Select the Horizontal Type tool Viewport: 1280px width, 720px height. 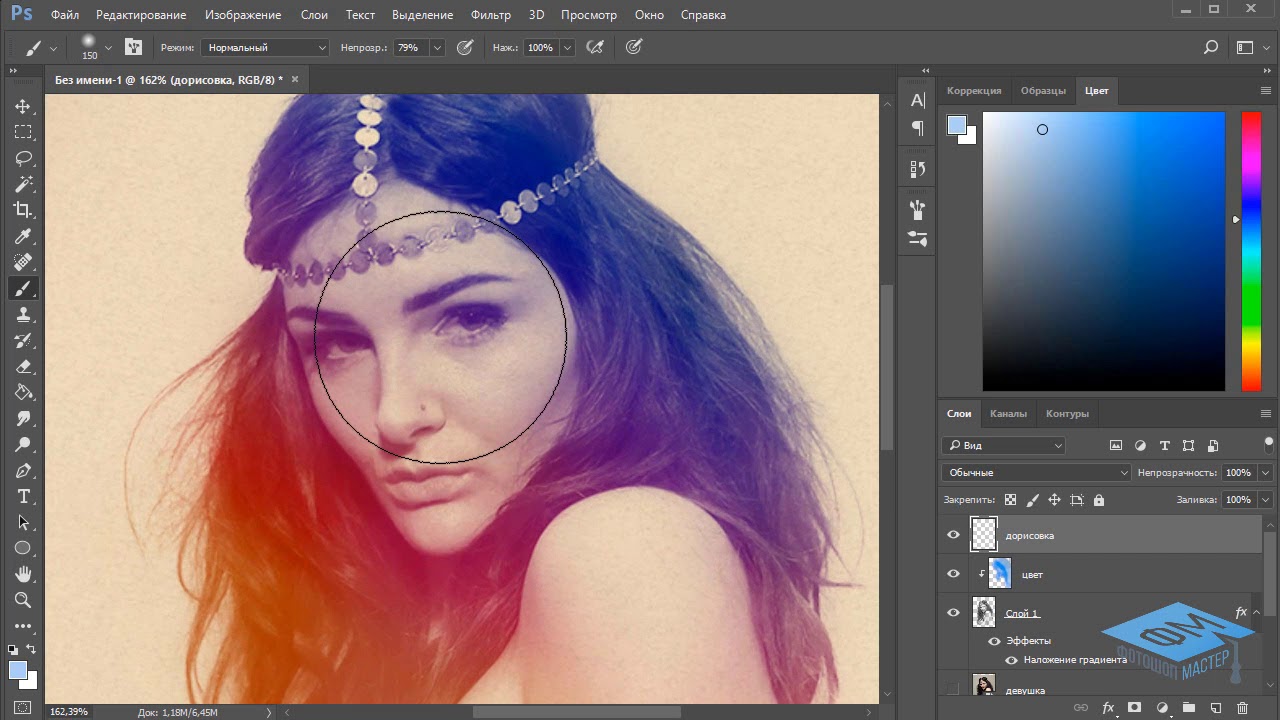23,496
